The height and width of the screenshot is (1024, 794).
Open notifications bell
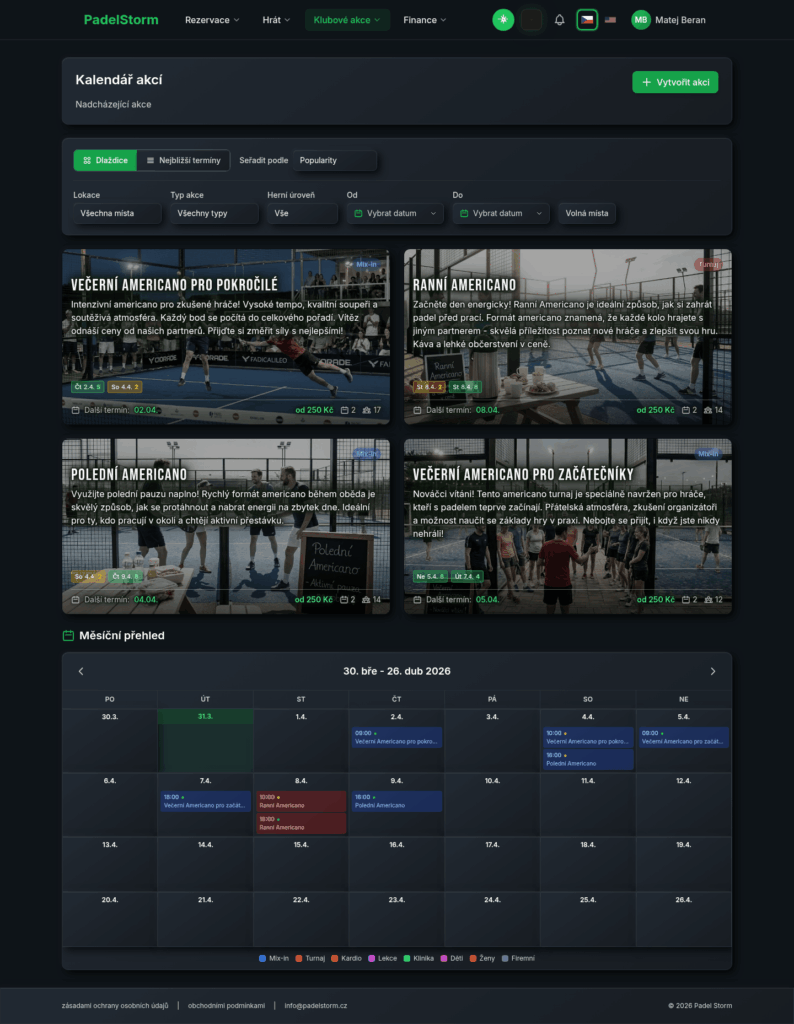(x=560, y=20)
